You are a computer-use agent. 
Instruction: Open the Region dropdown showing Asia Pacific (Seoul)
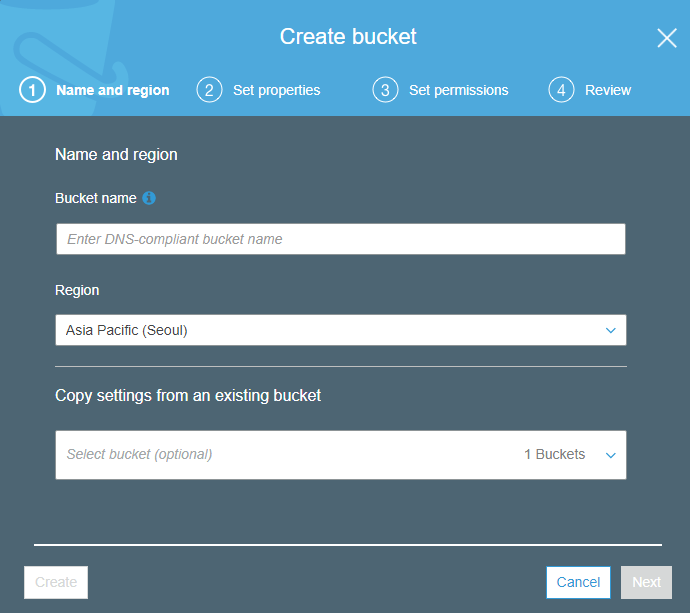pos(341,330)
